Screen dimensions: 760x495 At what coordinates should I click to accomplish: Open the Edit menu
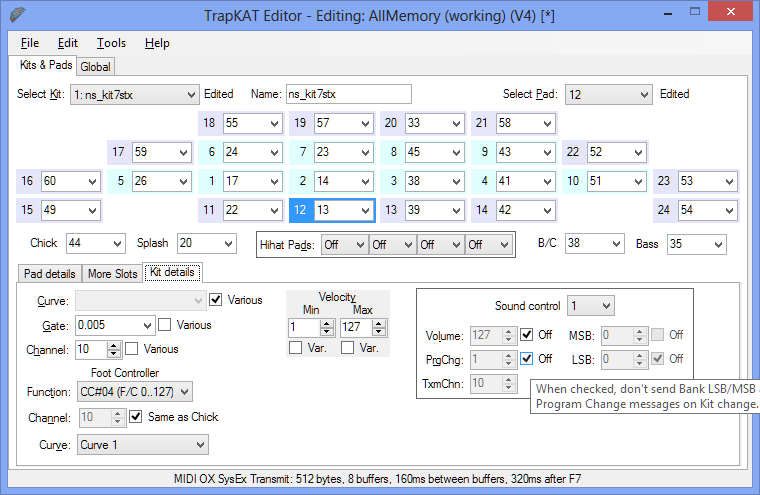click(x=67, y=43)
